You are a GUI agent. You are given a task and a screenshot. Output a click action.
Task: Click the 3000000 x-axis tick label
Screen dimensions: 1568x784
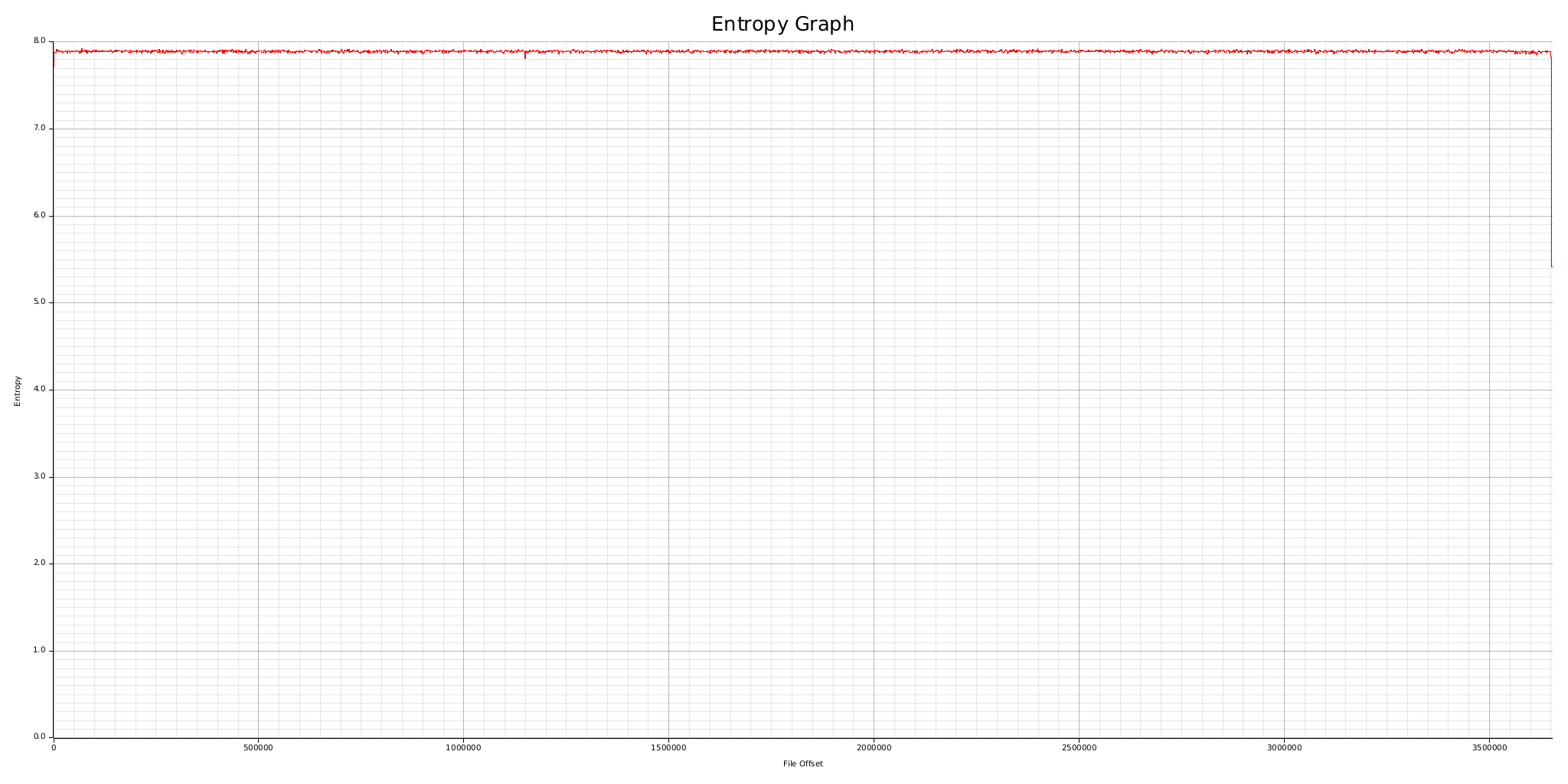[x=1284, y=746]
